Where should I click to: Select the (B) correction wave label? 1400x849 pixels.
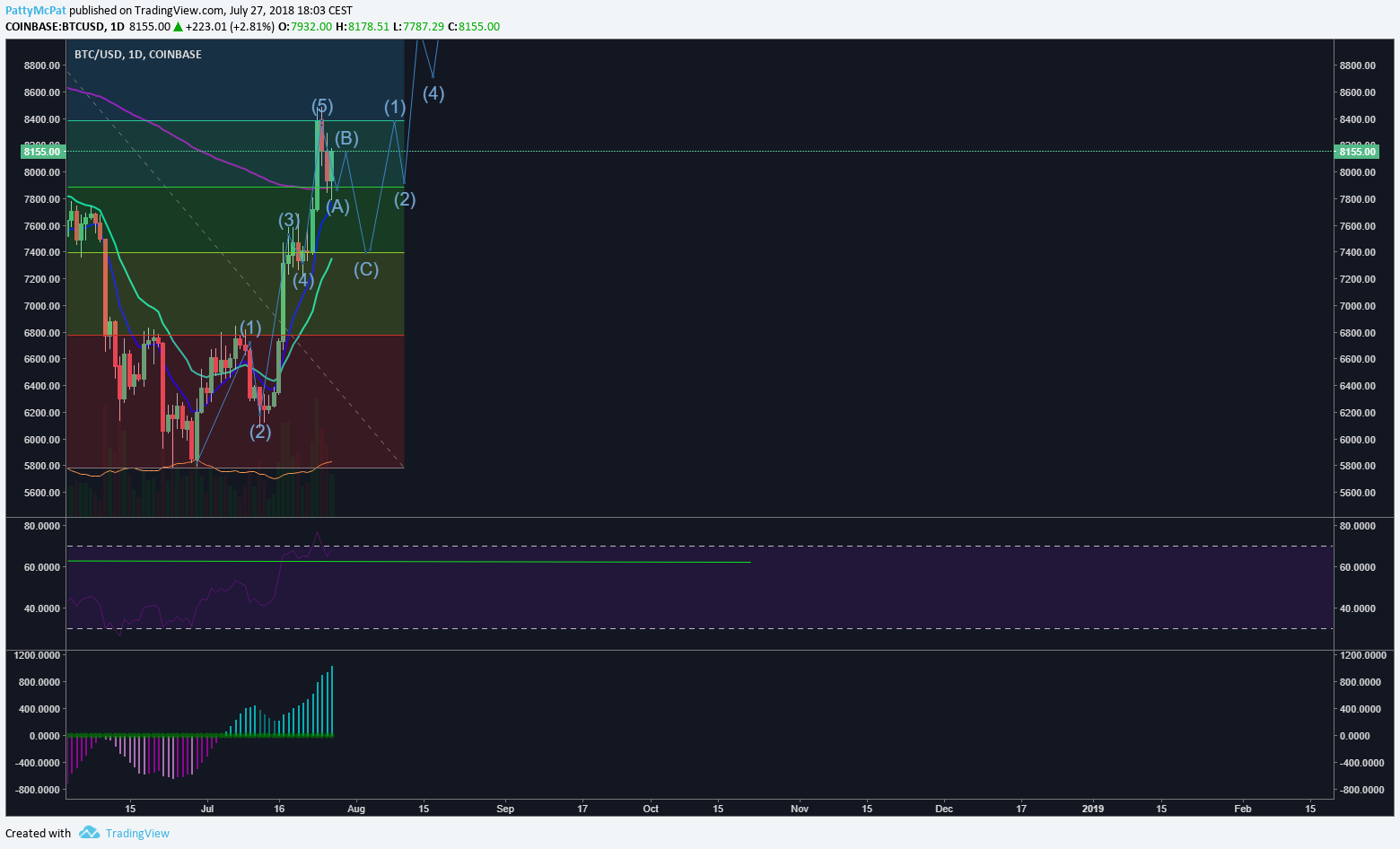[346, 138]
